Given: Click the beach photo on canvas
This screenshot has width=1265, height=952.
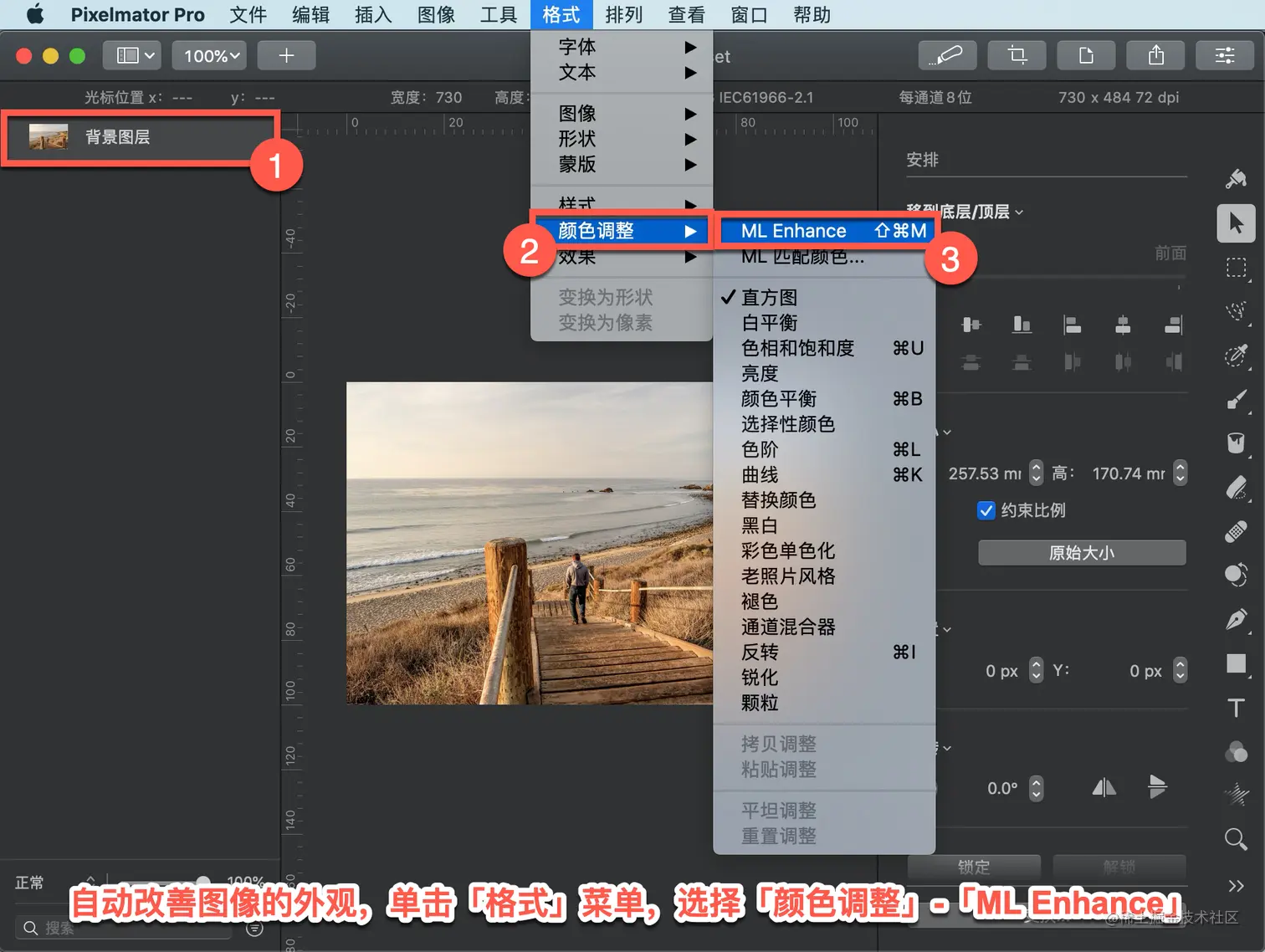Looking at the screenshot, I should tap(530, 543).
